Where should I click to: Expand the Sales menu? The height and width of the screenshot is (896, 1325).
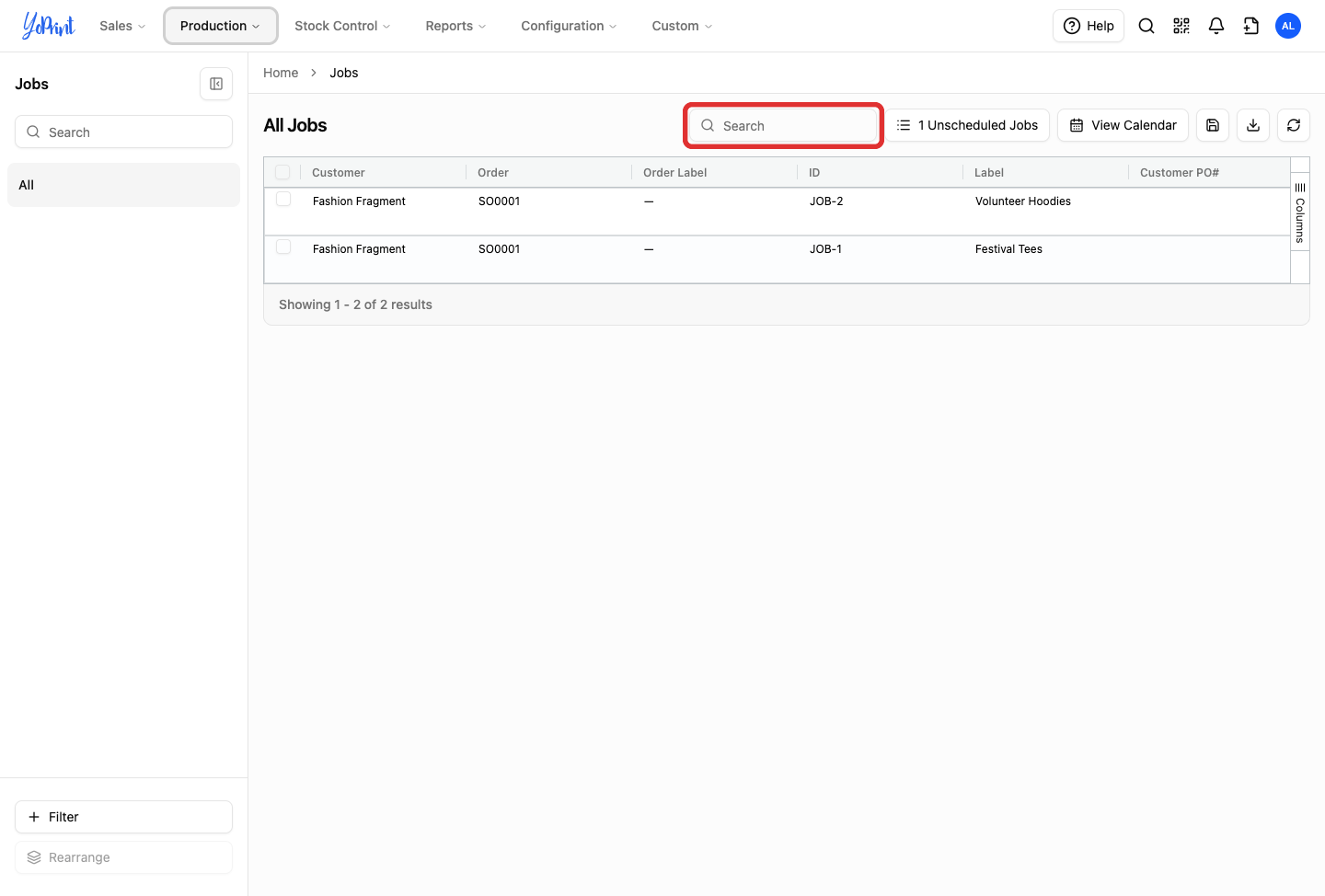point(122,26)
